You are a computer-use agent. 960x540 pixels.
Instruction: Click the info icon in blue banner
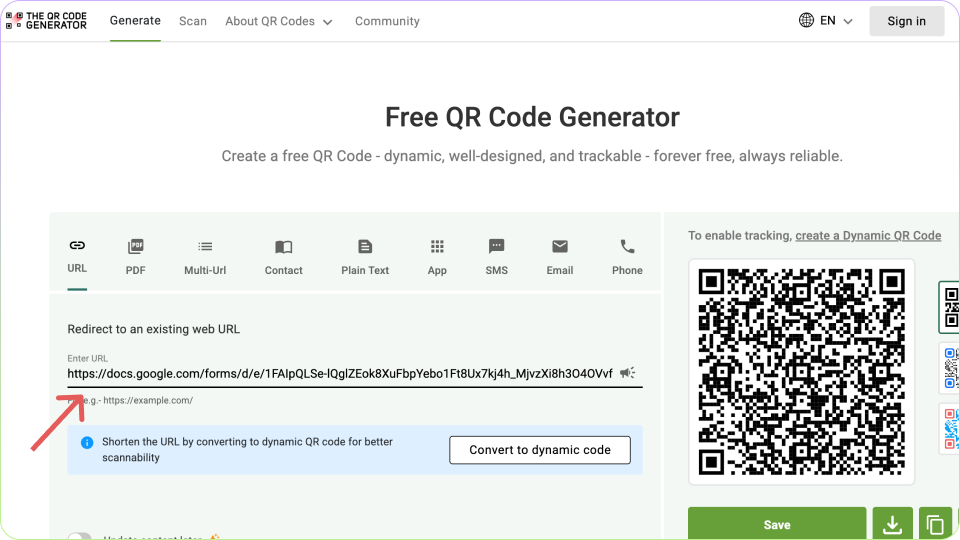point(87,442)
